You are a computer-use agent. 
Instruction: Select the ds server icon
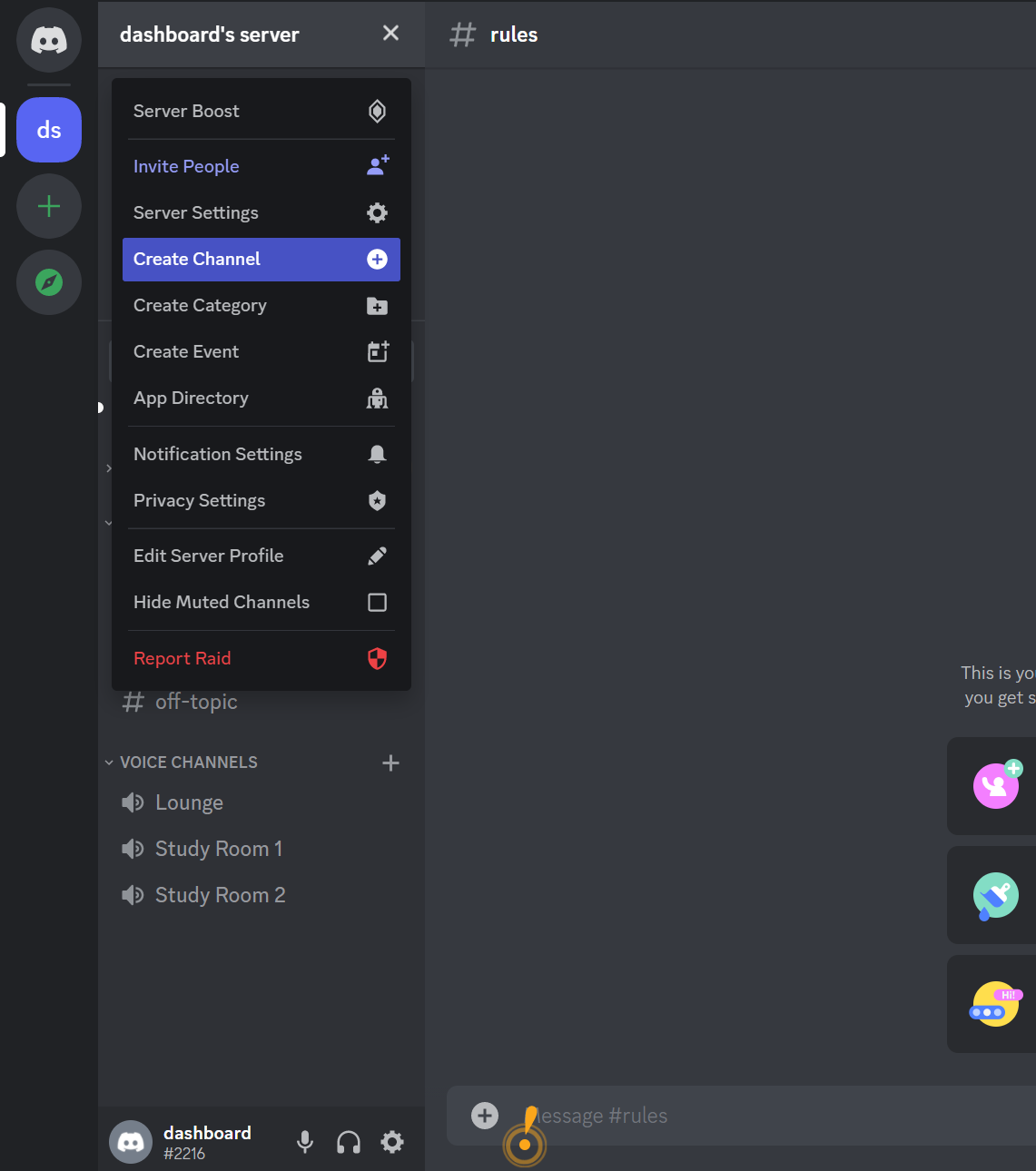(x=49, y=130)
